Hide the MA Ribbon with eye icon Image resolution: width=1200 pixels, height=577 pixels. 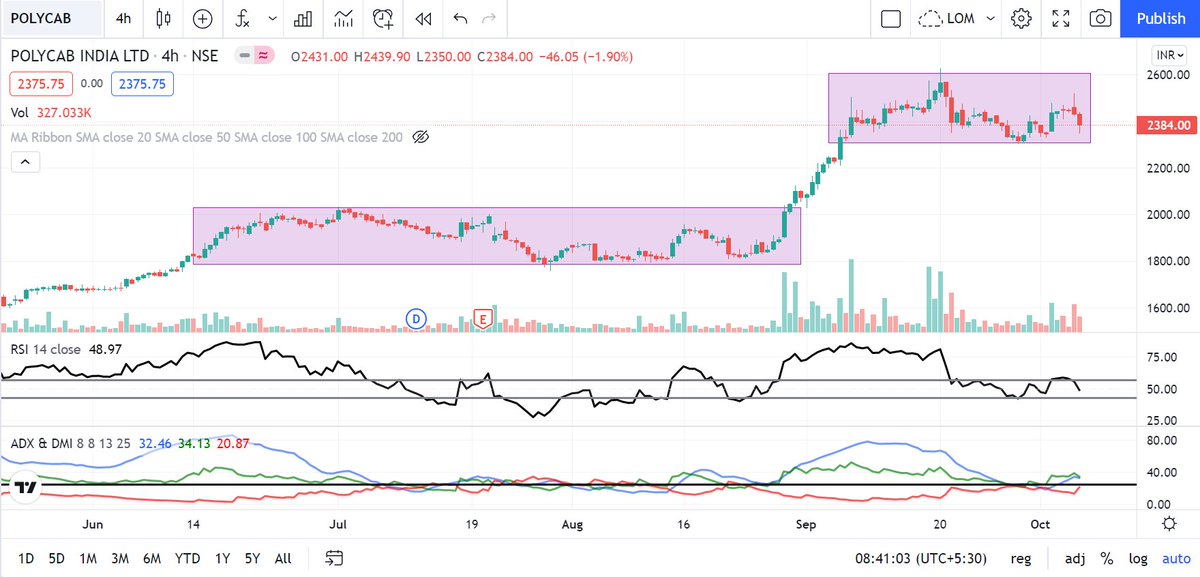(419, 137)
